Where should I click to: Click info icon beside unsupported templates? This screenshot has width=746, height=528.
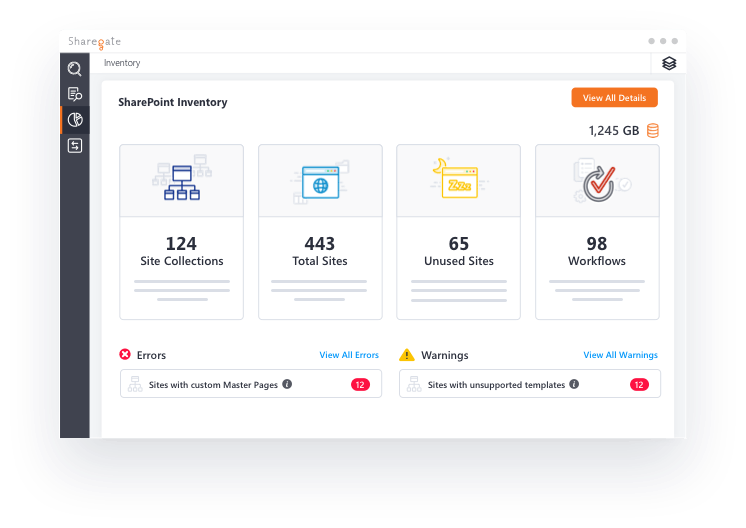574,384
